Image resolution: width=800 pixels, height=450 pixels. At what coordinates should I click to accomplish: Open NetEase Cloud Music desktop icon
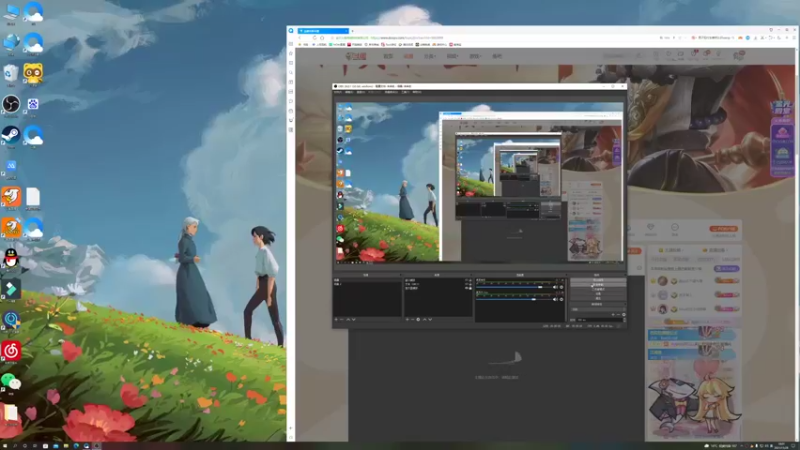[x=11, y=351]
